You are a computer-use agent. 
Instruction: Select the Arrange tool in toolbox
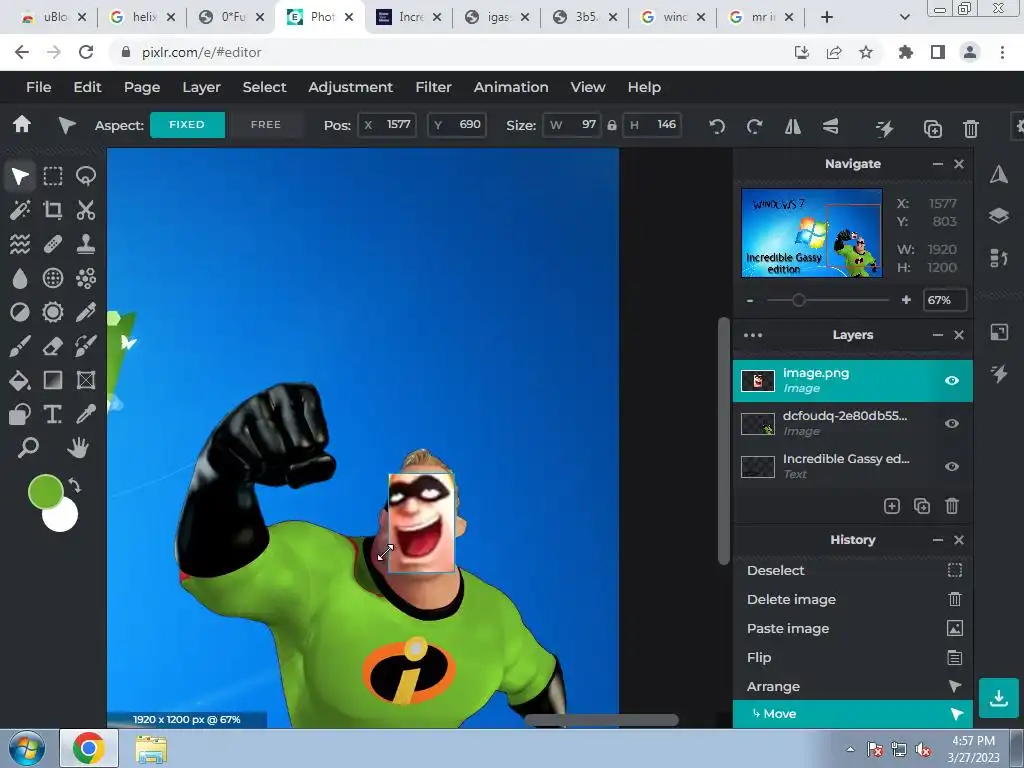point(20,176)
